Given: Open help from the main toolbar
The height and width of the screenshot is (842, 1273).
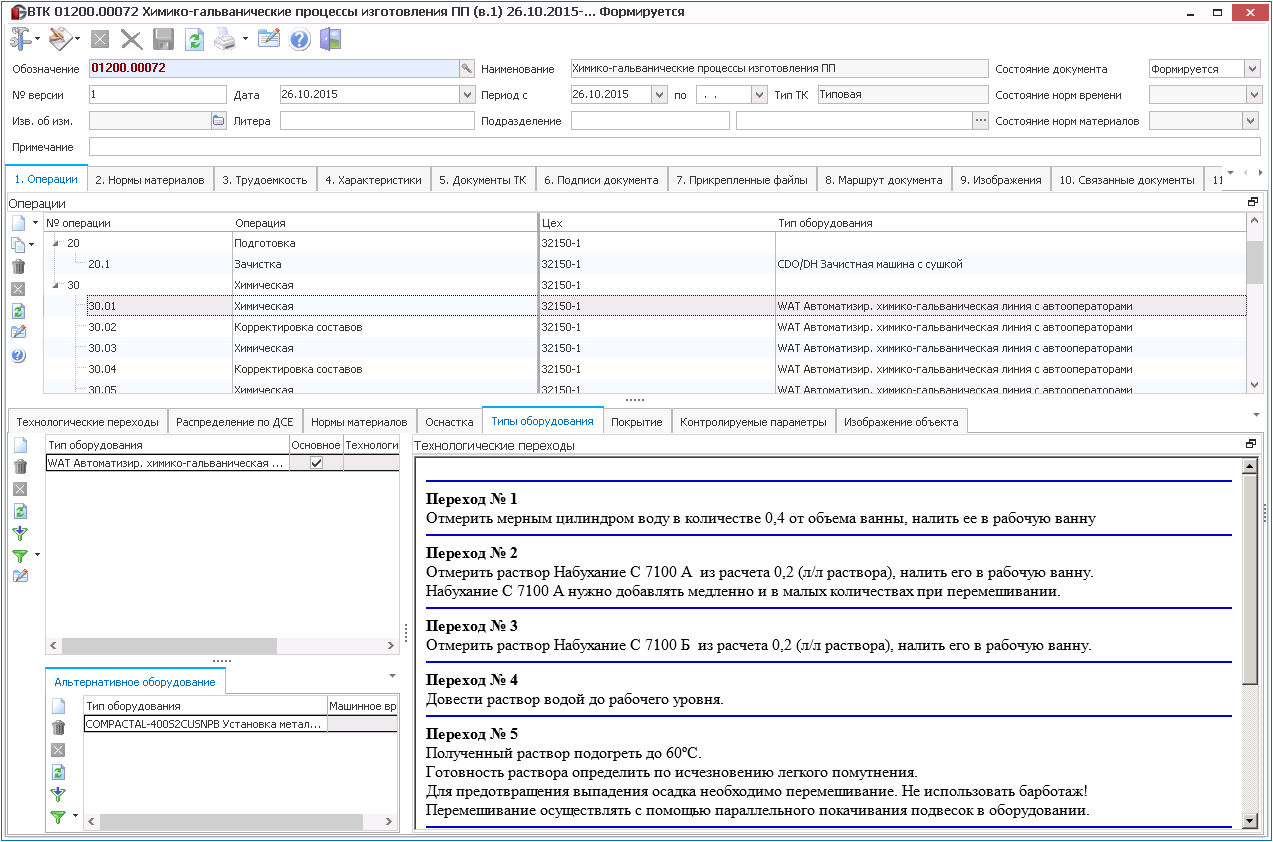Looking at the screenshot, I should [x=299, y=40].
